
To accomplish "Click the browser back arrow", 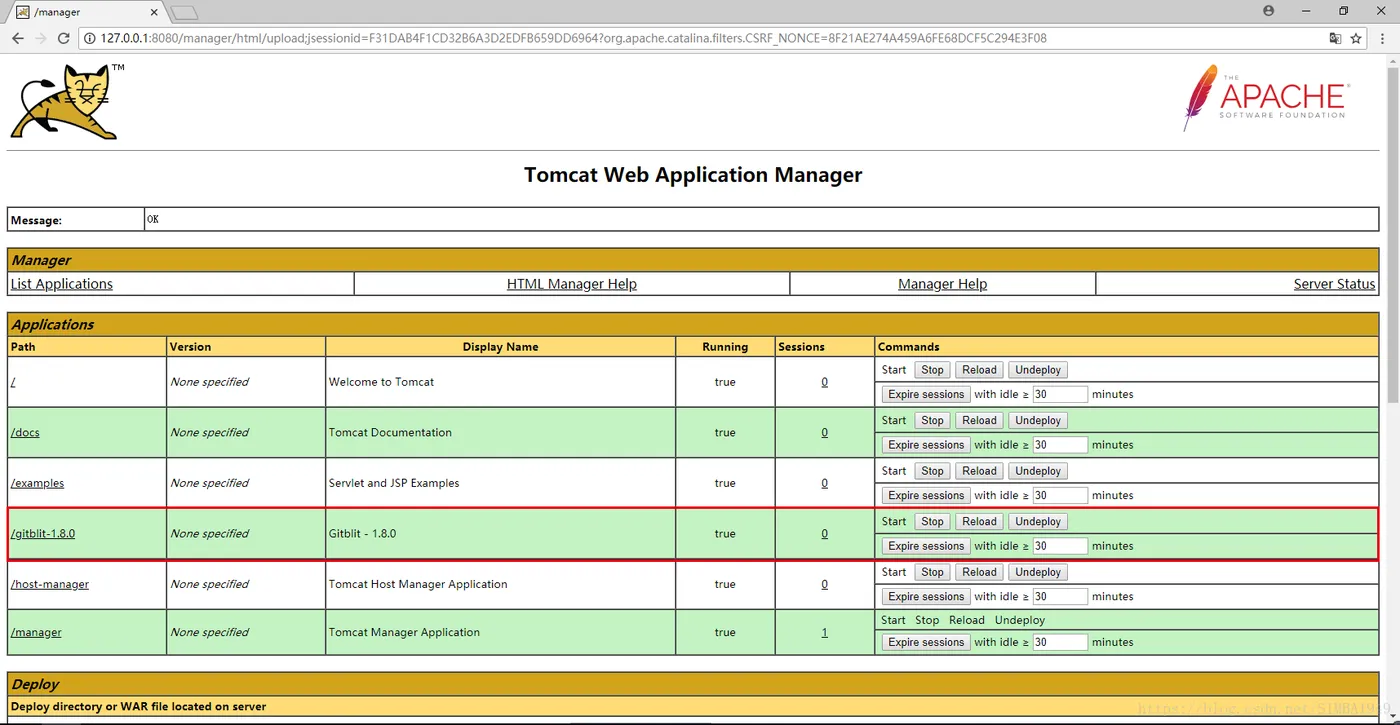I will [18, 38].
